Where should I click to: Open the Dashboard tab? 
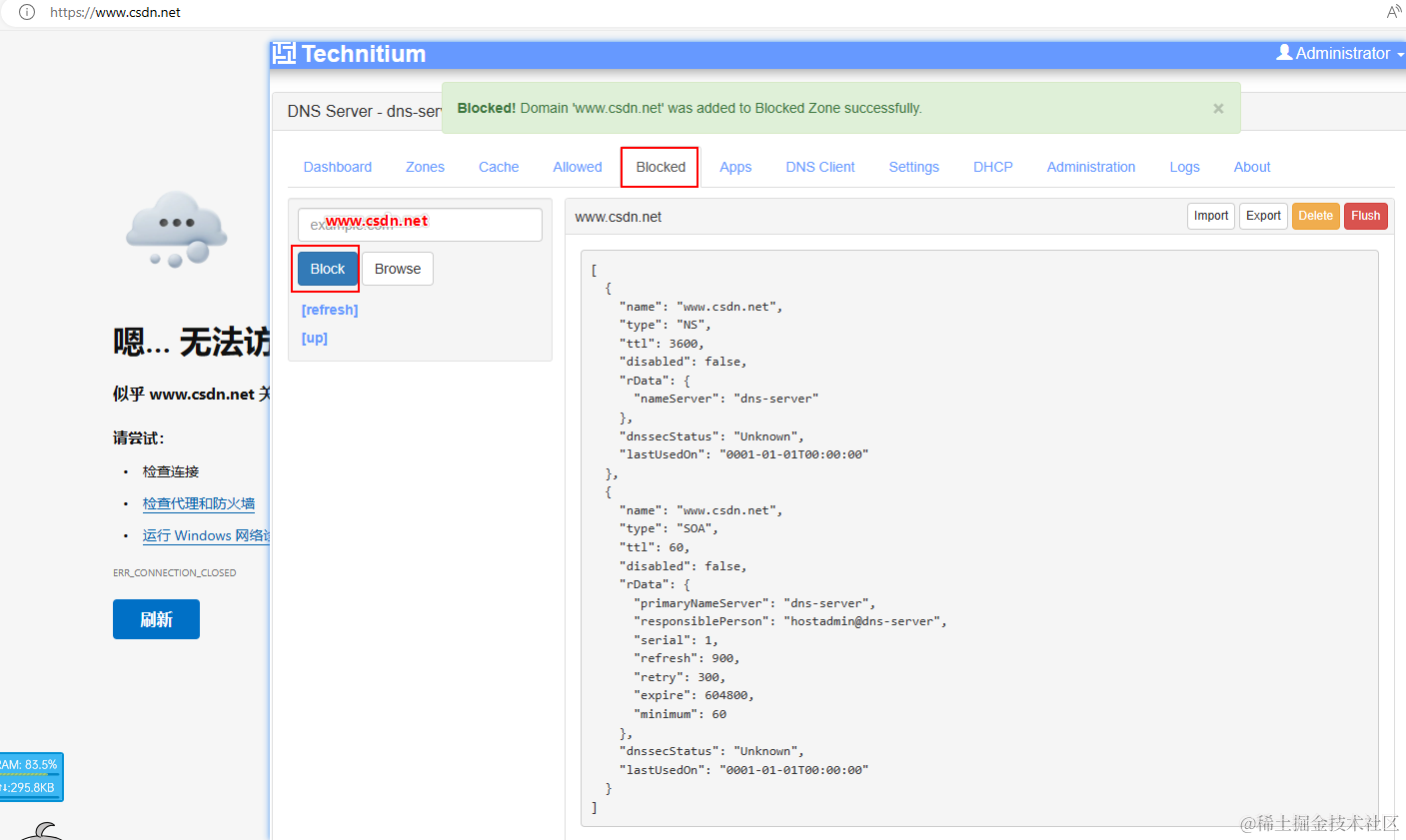click(x=338, y=167)
